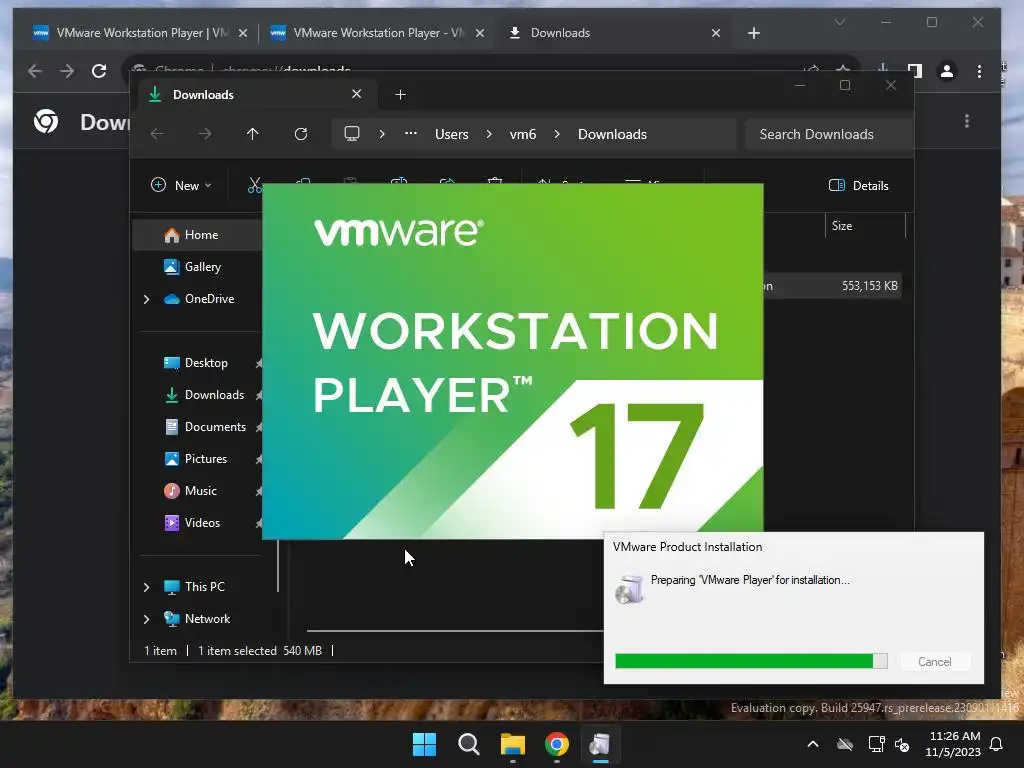This screenshot has width=1024, height=768.
Task: Expand the Network tree node
Action: click(x=146, y=619)
